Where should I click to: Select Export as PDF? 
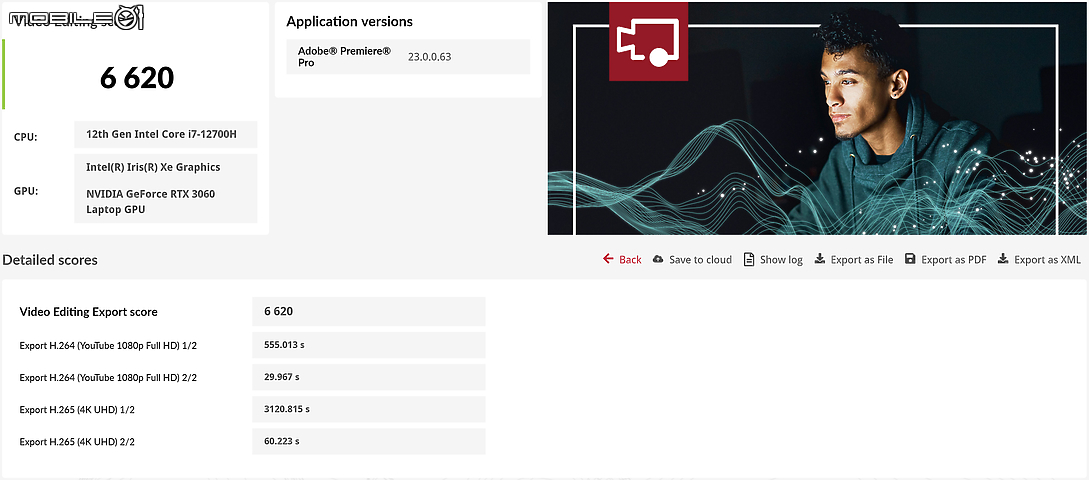[x=954, y=260]
